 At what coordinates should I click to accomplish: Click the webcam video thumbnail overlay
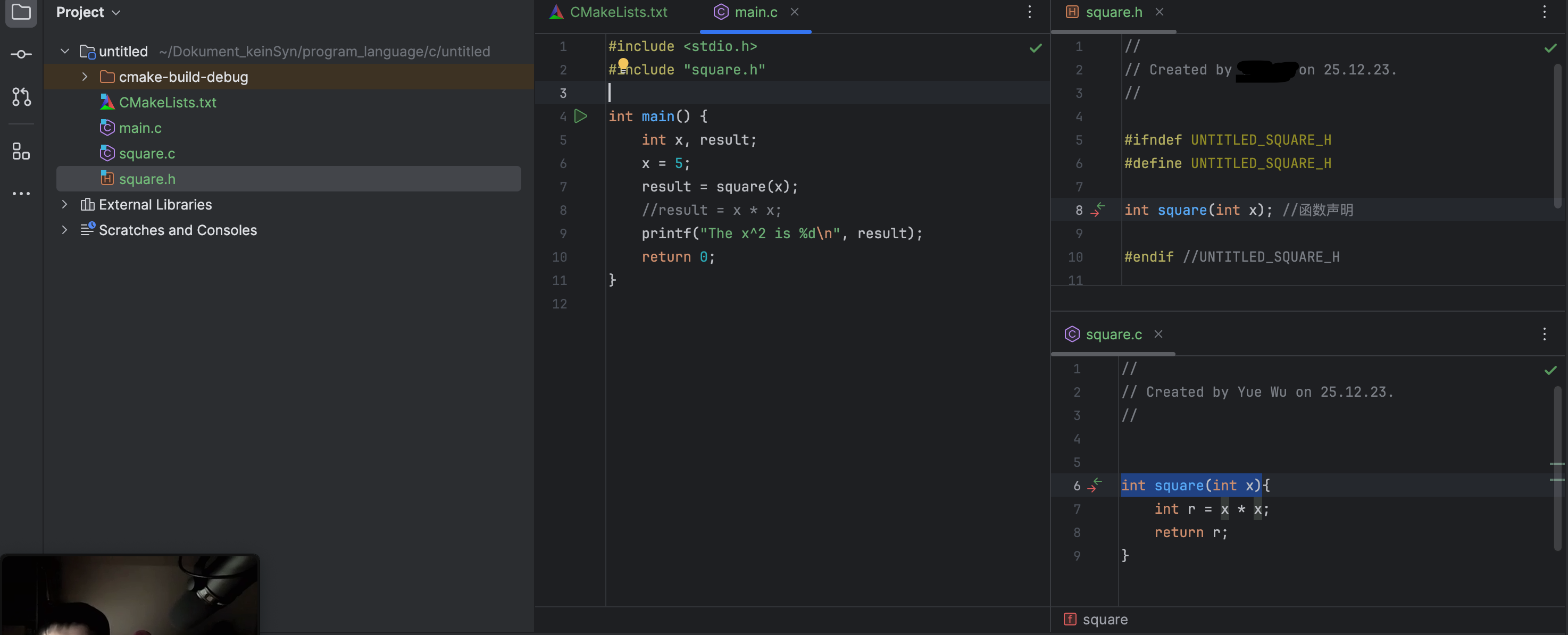(130, 595)
